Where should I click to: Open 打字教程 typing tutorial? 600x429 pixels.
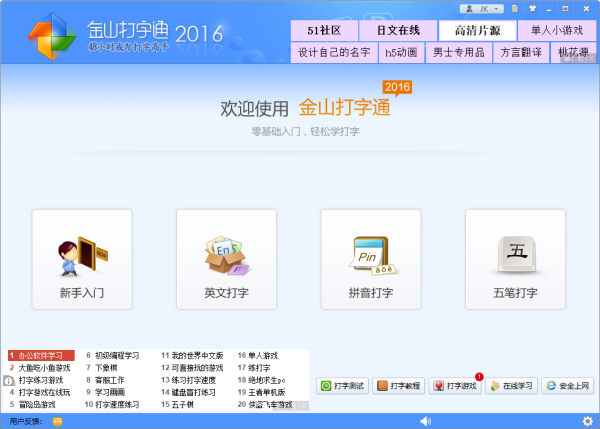click(398, 385)
